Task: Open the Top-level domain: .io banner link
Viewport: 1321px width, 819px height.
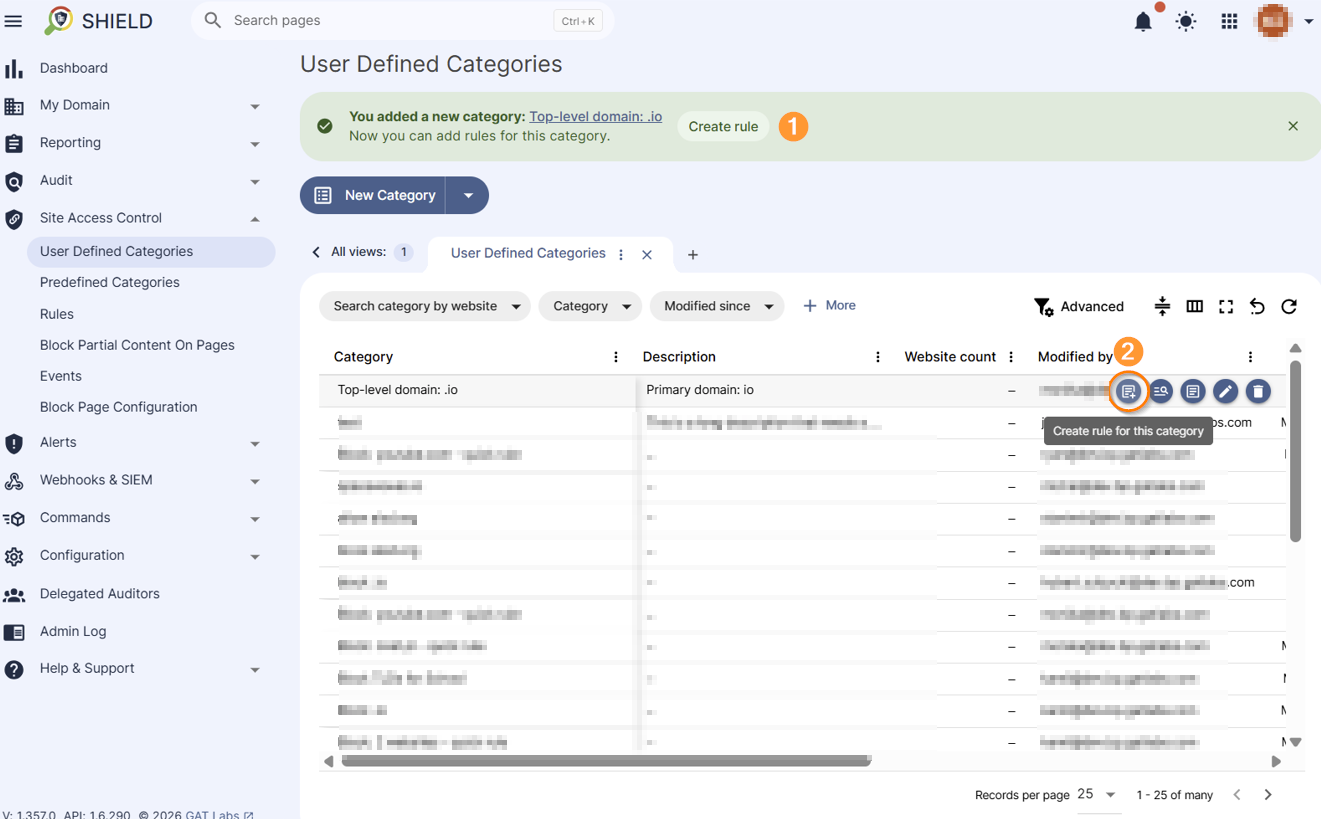Action: (595, 116)
